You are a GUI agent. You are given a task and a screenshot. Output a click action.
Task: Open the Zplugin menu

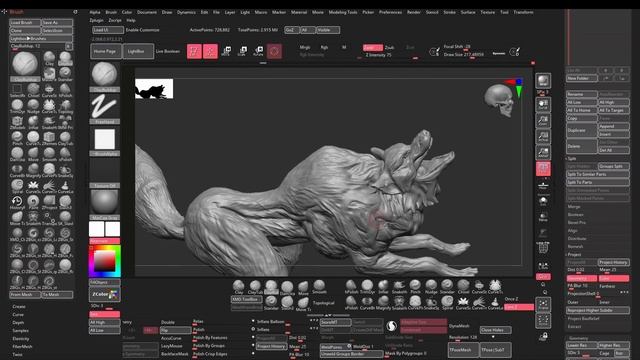tap(96, 20)
